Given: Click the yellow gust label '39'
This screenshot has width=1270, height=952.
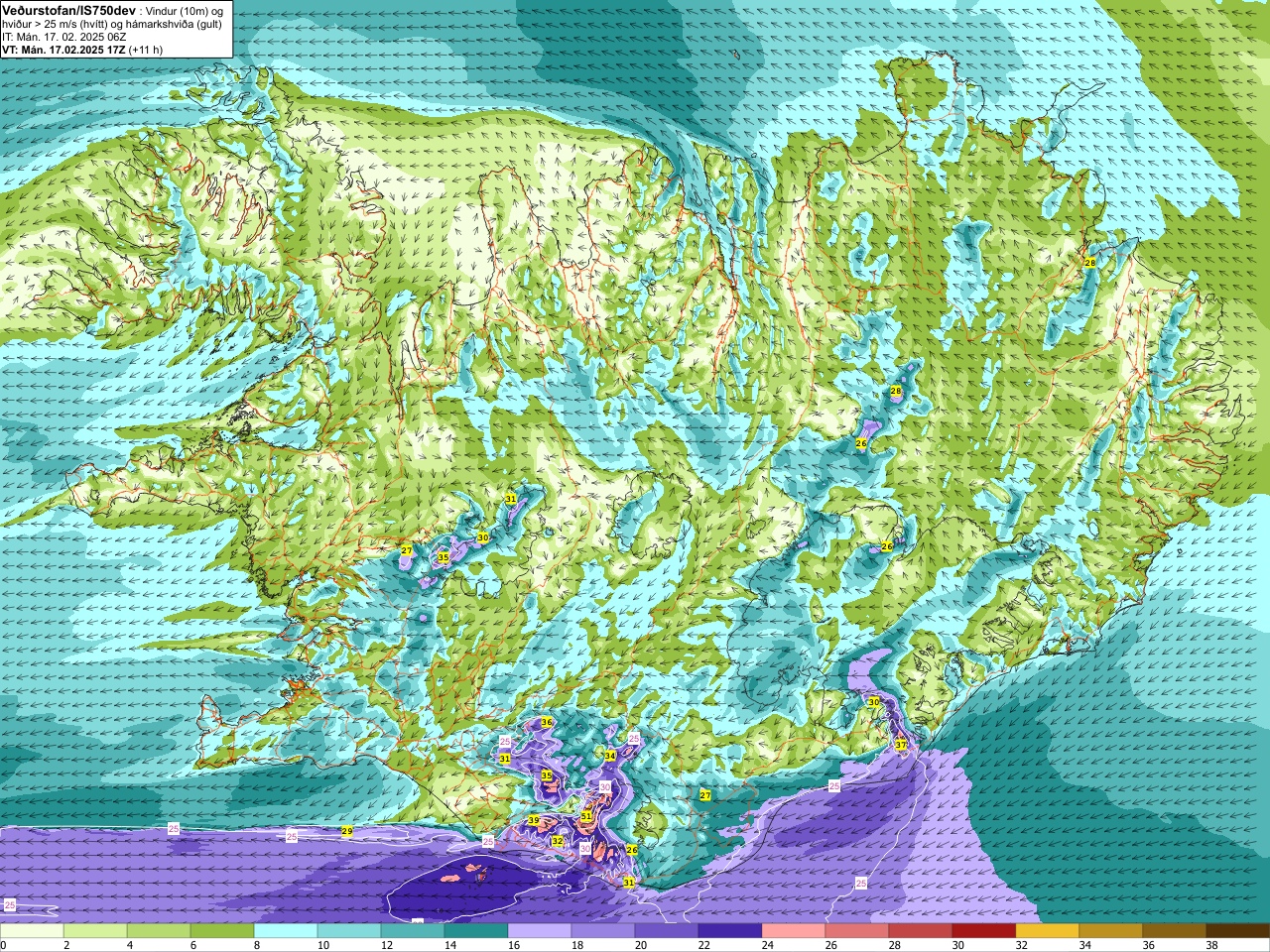Looking at the screenshot, I should [534, 821].
